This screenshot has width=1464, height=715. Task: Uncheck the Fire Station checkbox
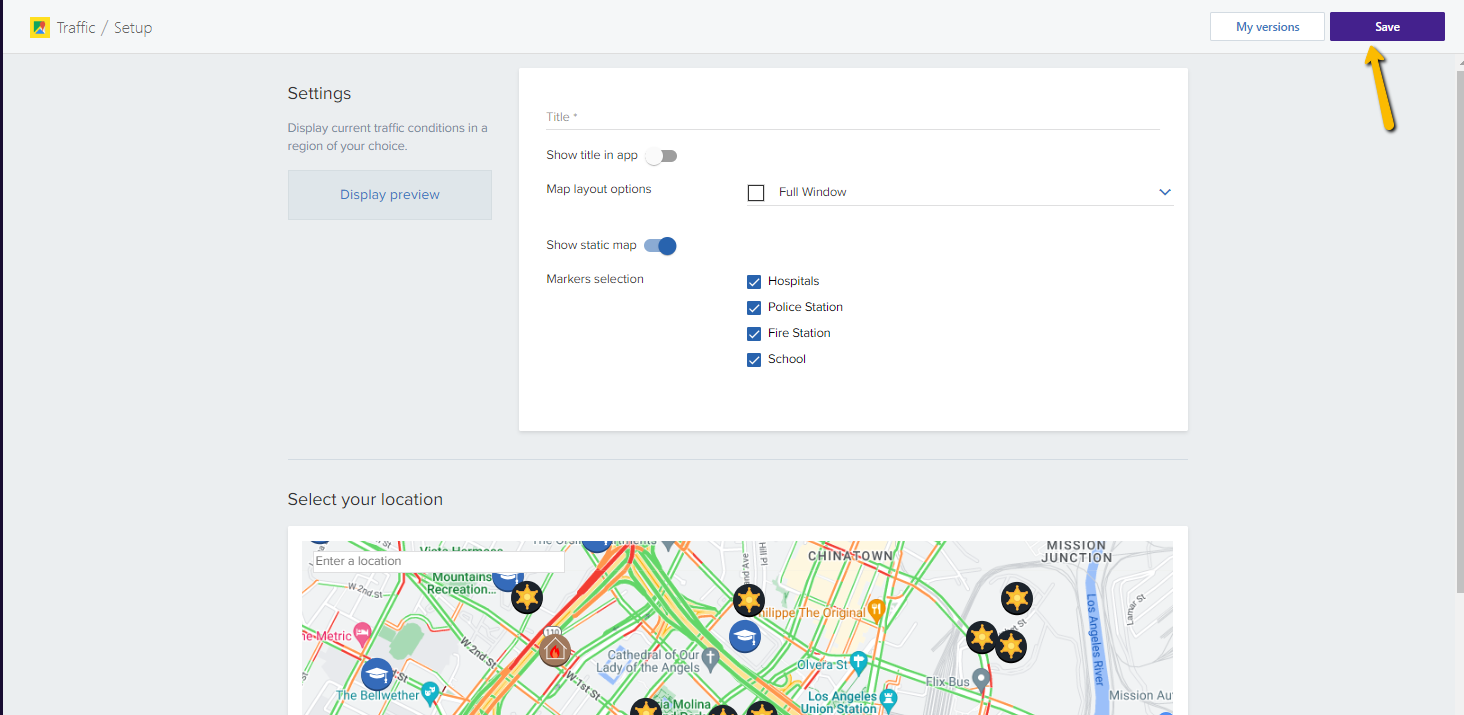pos(755,334)
